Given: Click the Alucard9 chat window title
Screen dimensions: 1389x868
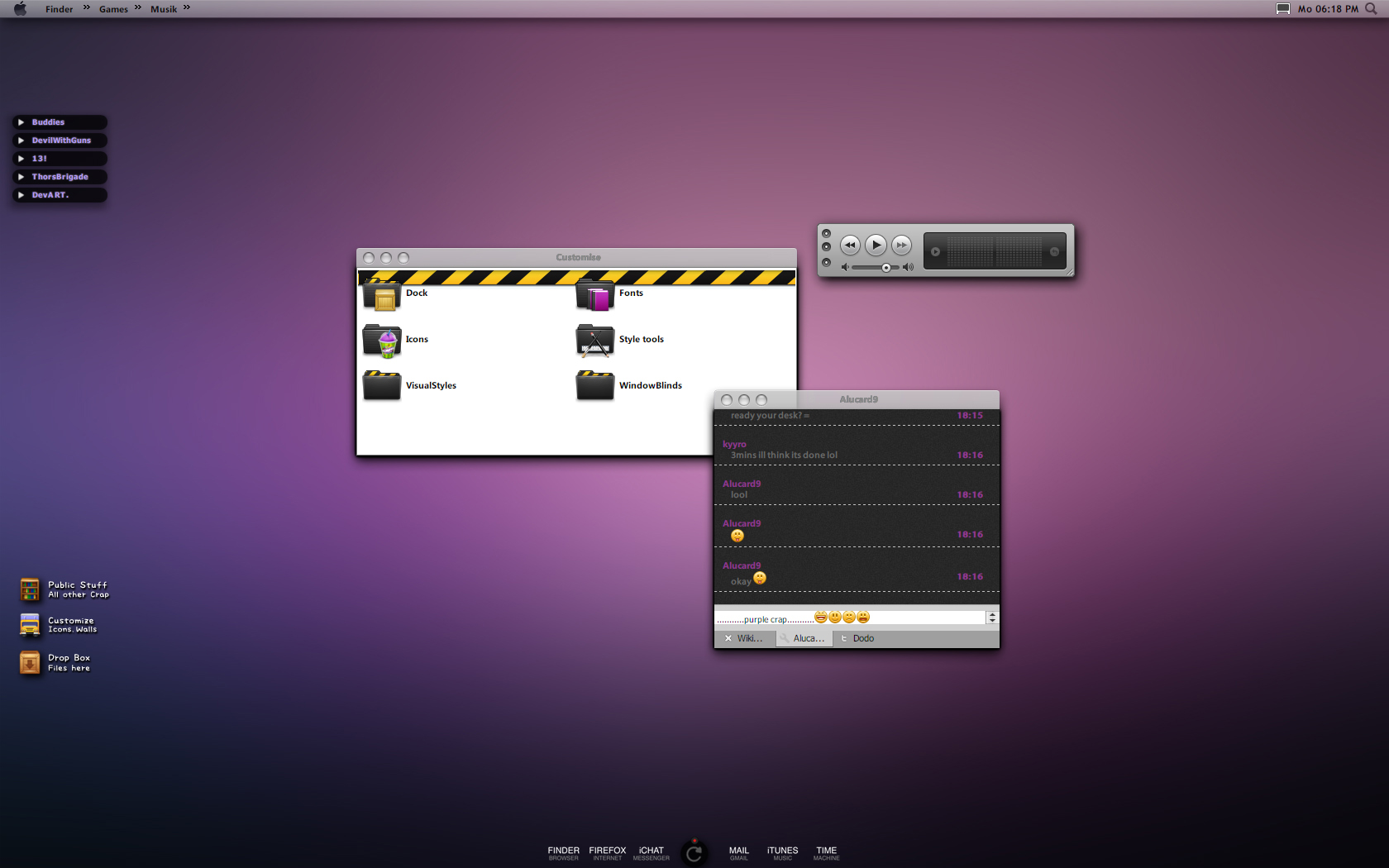Looking at the screenshot, I should 858,399.
